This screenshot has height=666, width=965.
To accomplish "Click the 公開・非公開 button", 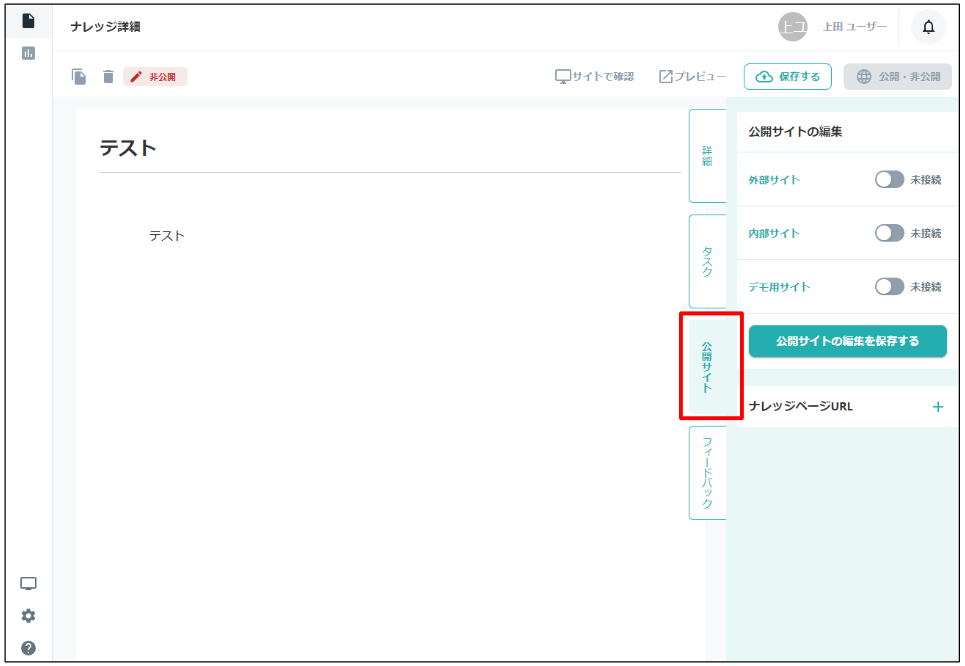I will [897, 77].
